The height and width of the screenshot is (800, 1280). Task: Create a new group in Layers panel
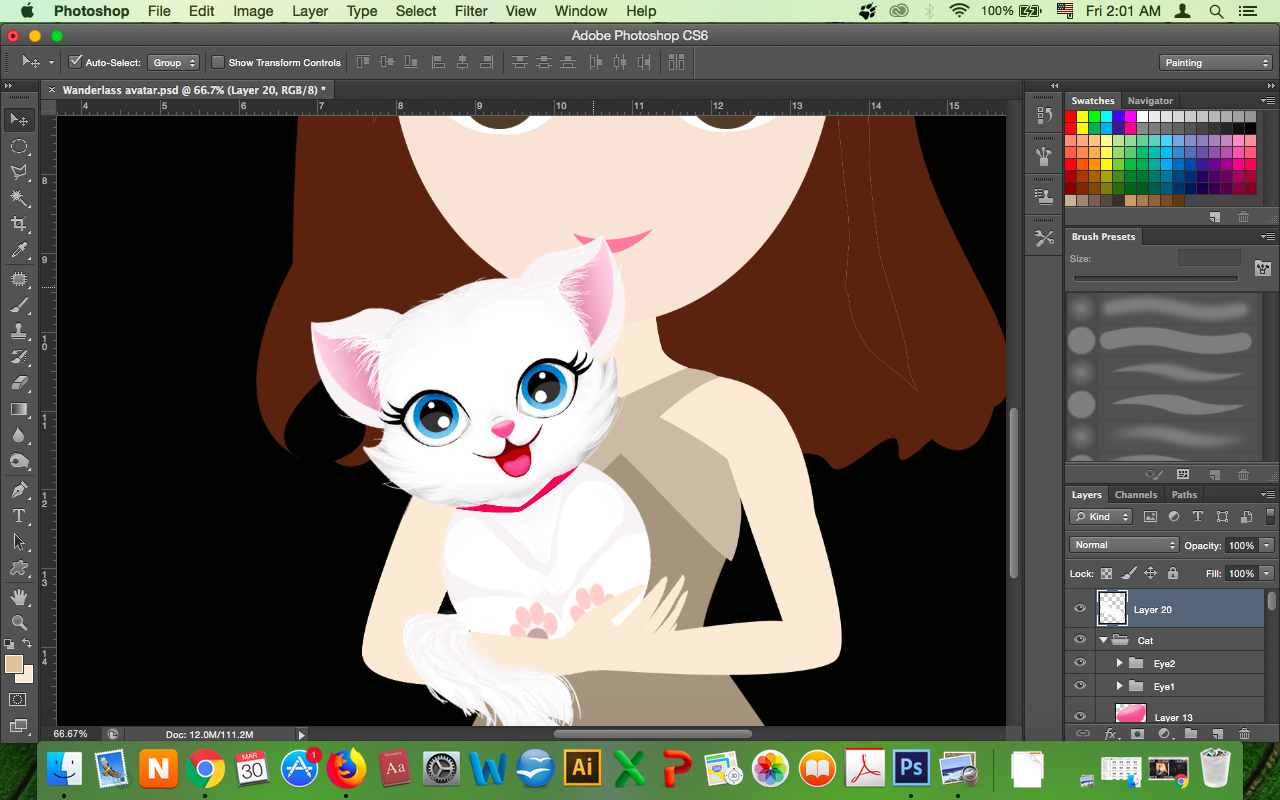1191,734
